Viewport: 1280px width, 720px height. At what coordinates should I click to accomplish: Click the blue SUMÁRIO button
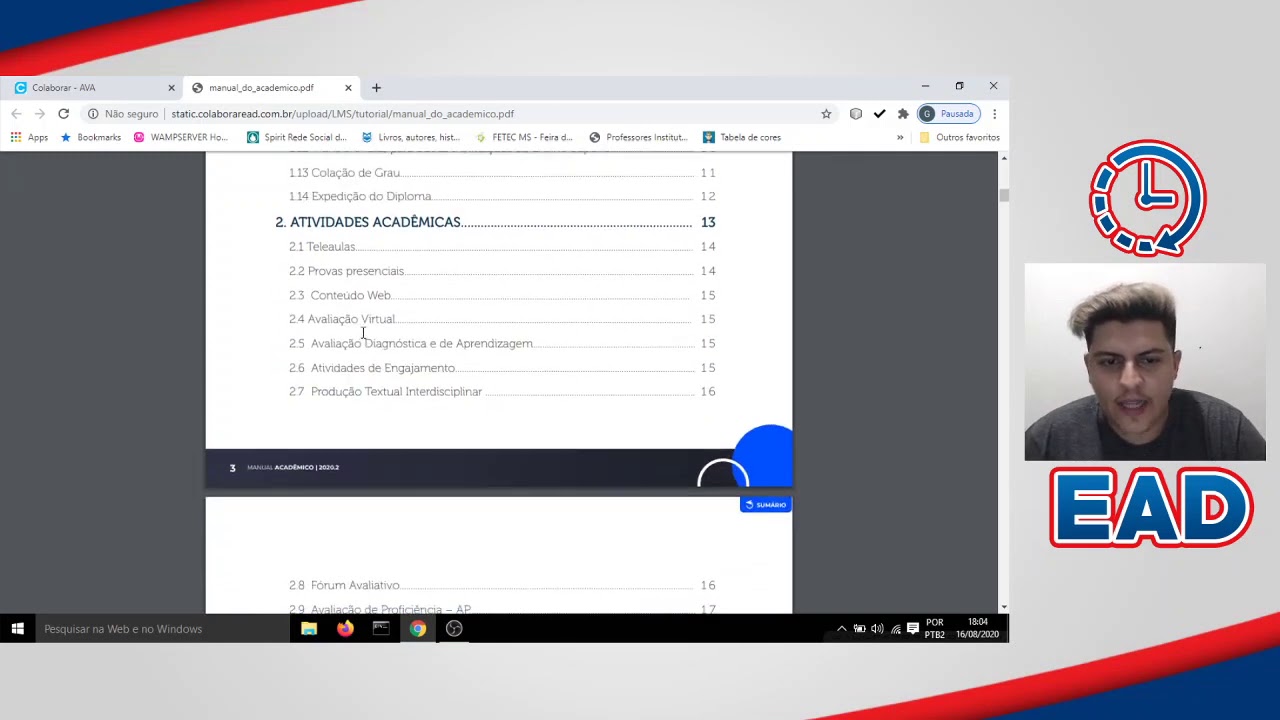pyautogui.click(x=766, y=505)
